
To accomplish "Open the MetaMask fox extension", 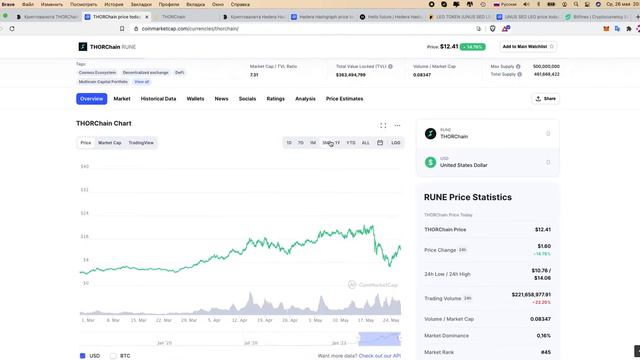I will [x=606, y=29].
